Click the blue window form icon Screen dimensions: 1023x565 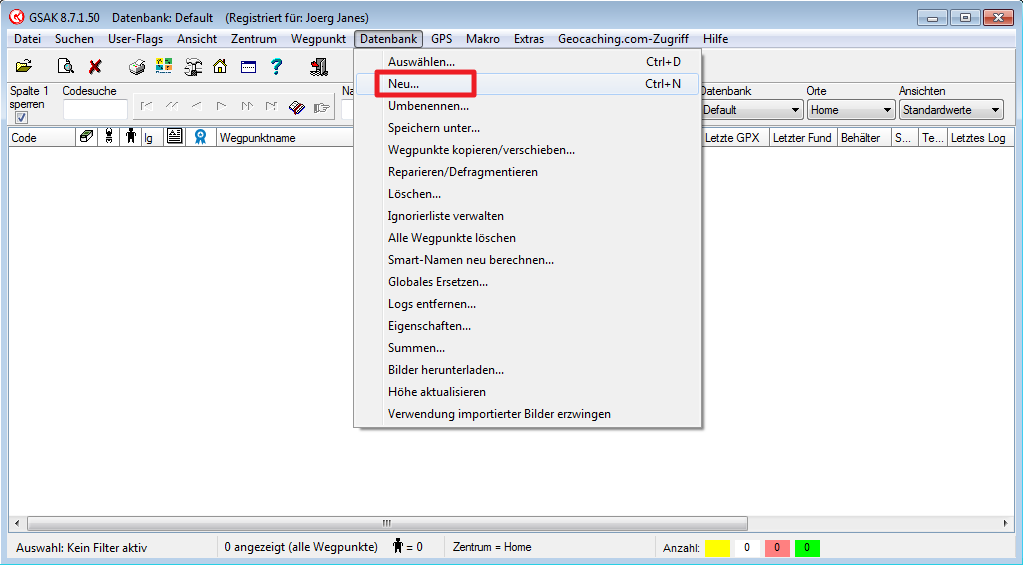tap(248, 66)
